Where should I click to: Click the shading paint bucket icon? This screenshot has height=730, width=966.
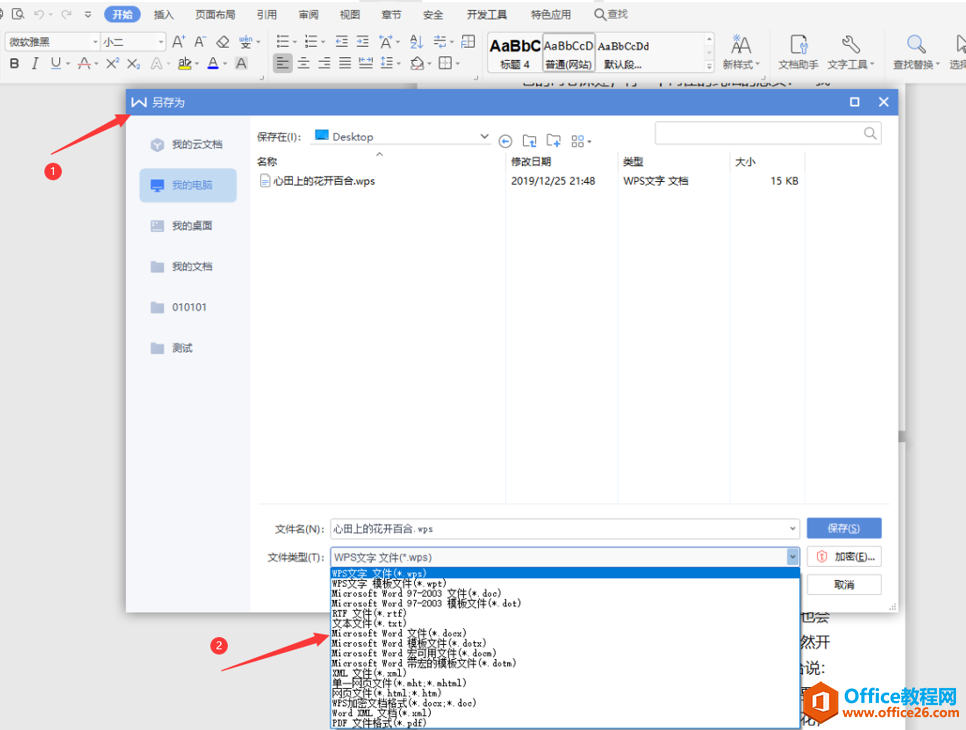pyautogui.click(x=418, y=63)
